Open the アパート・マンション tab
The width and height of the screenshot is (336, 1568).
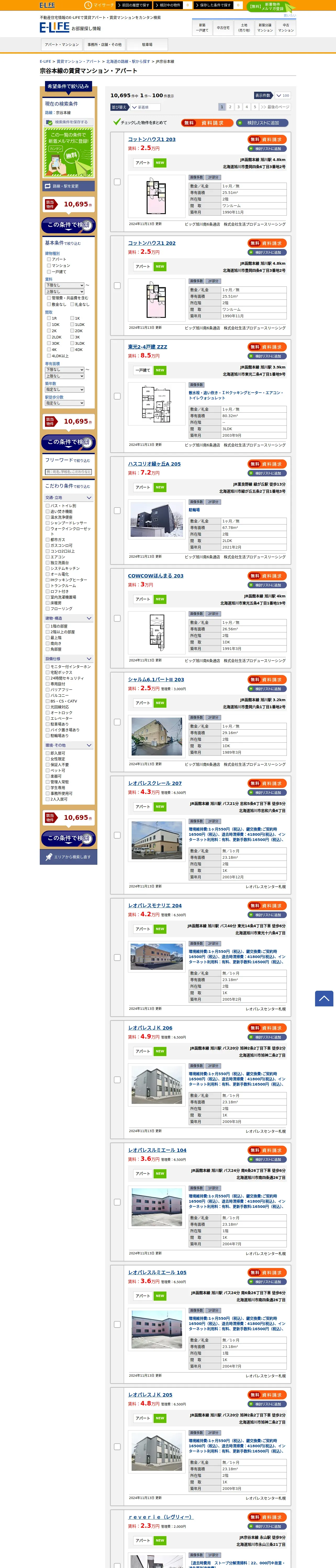(61, 44)
